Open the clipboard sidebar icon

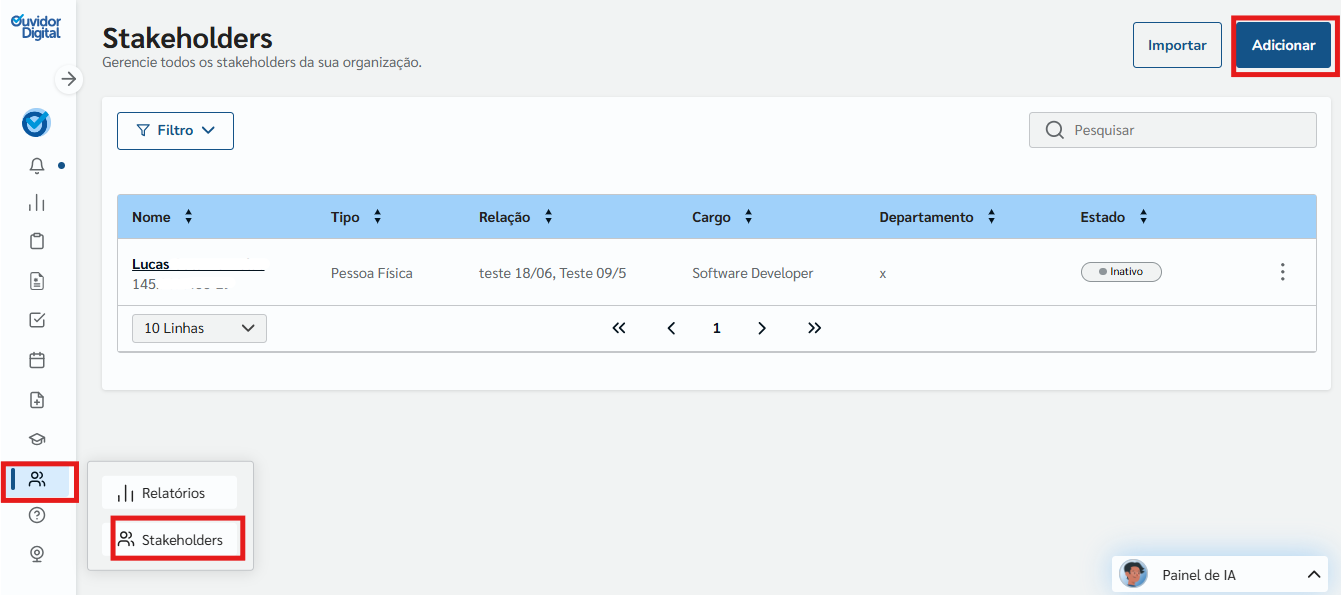[x=37, y=241]
